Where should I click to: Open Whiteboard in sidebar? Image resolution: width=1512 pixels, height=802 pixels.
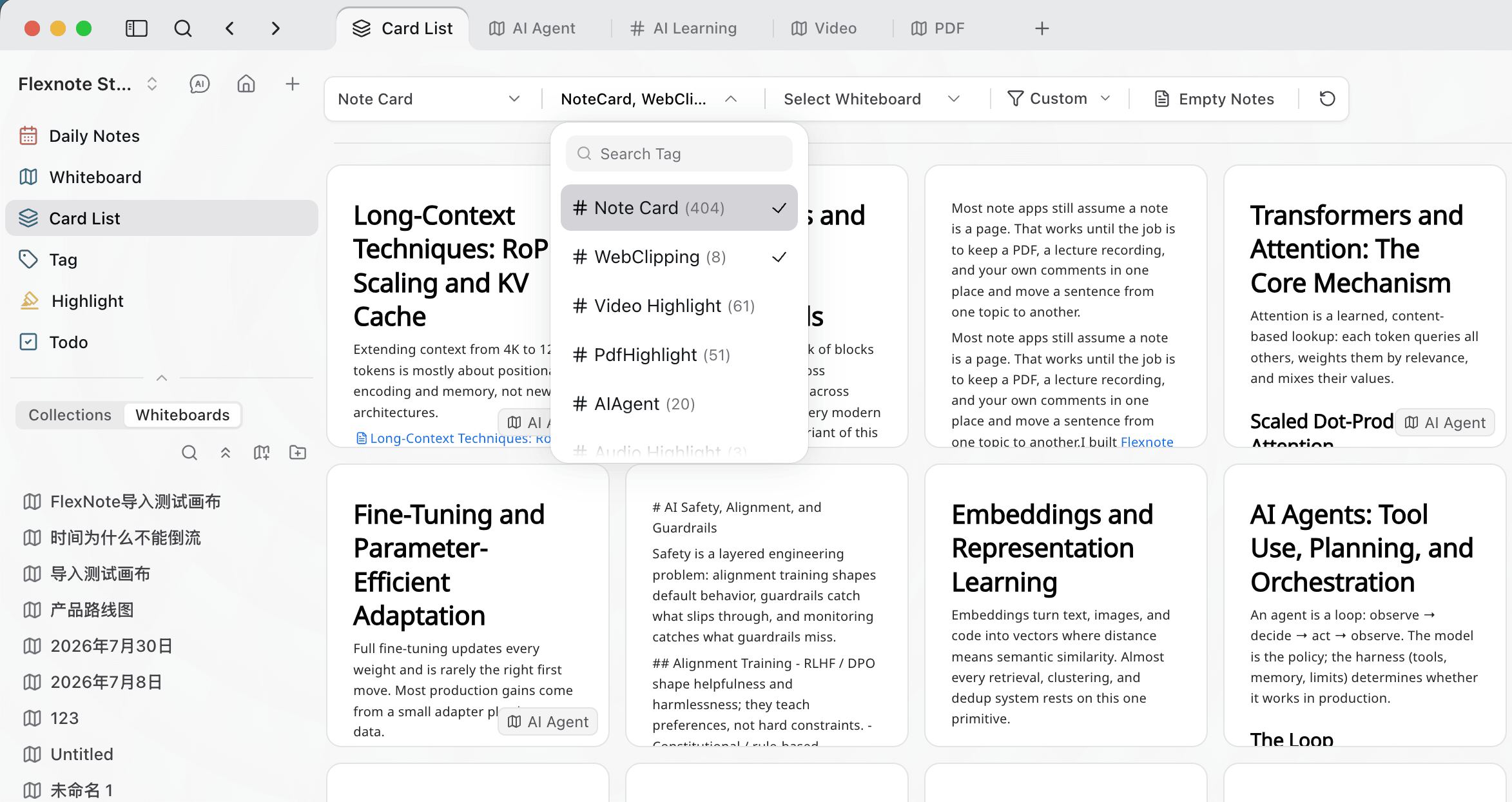[x=161, y=177]
